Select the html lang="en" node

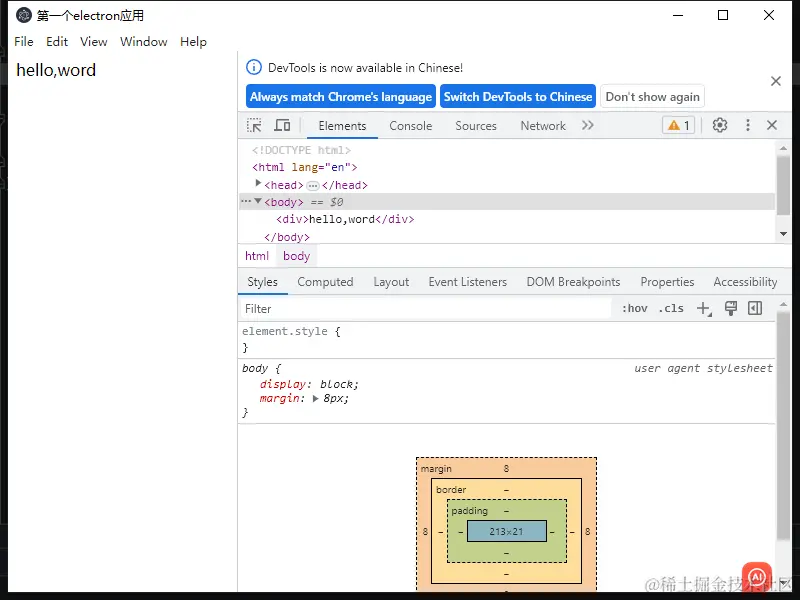[x=305, y=167]
